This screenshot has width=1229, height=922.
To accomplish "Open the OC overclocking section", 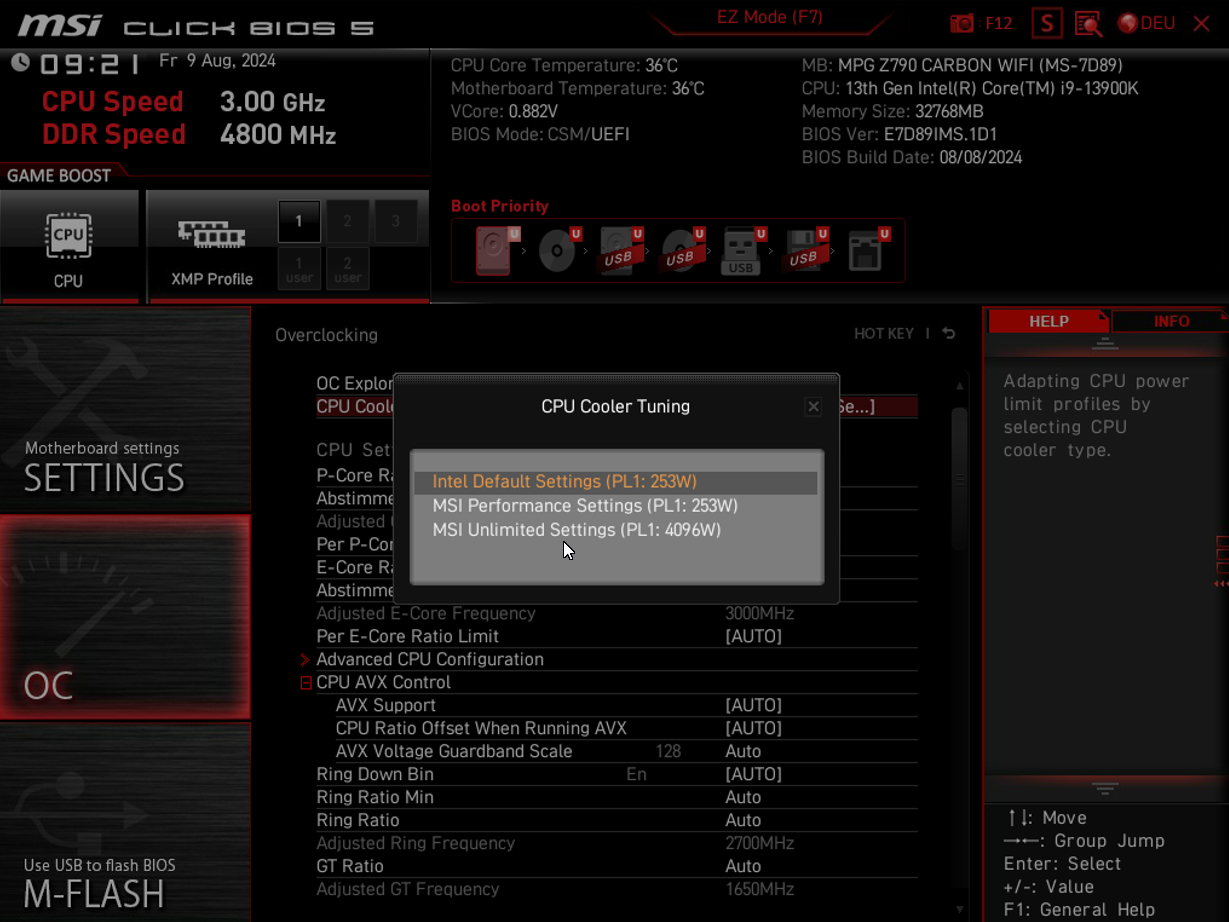I will [x=125, y=616].
